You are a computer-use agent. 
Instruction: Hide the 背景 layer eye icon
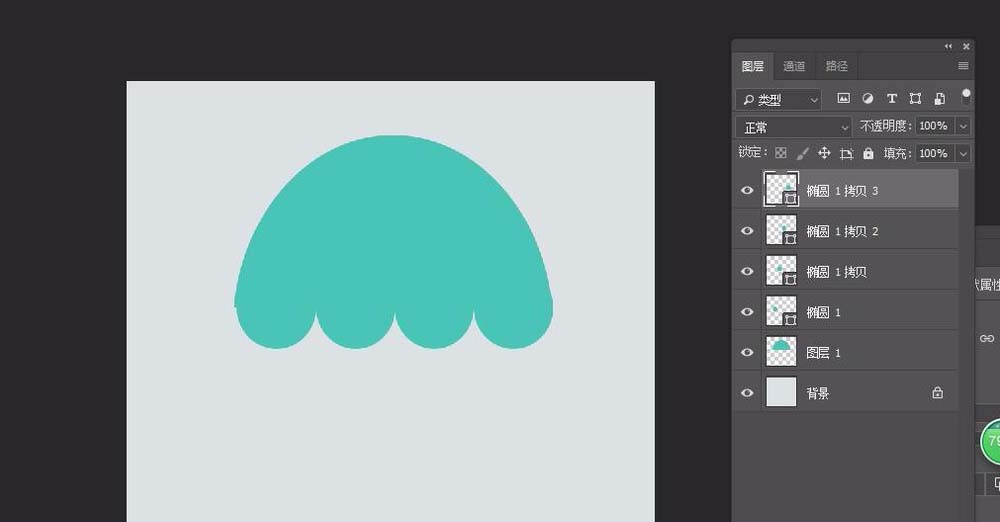[x=747, y=393]
